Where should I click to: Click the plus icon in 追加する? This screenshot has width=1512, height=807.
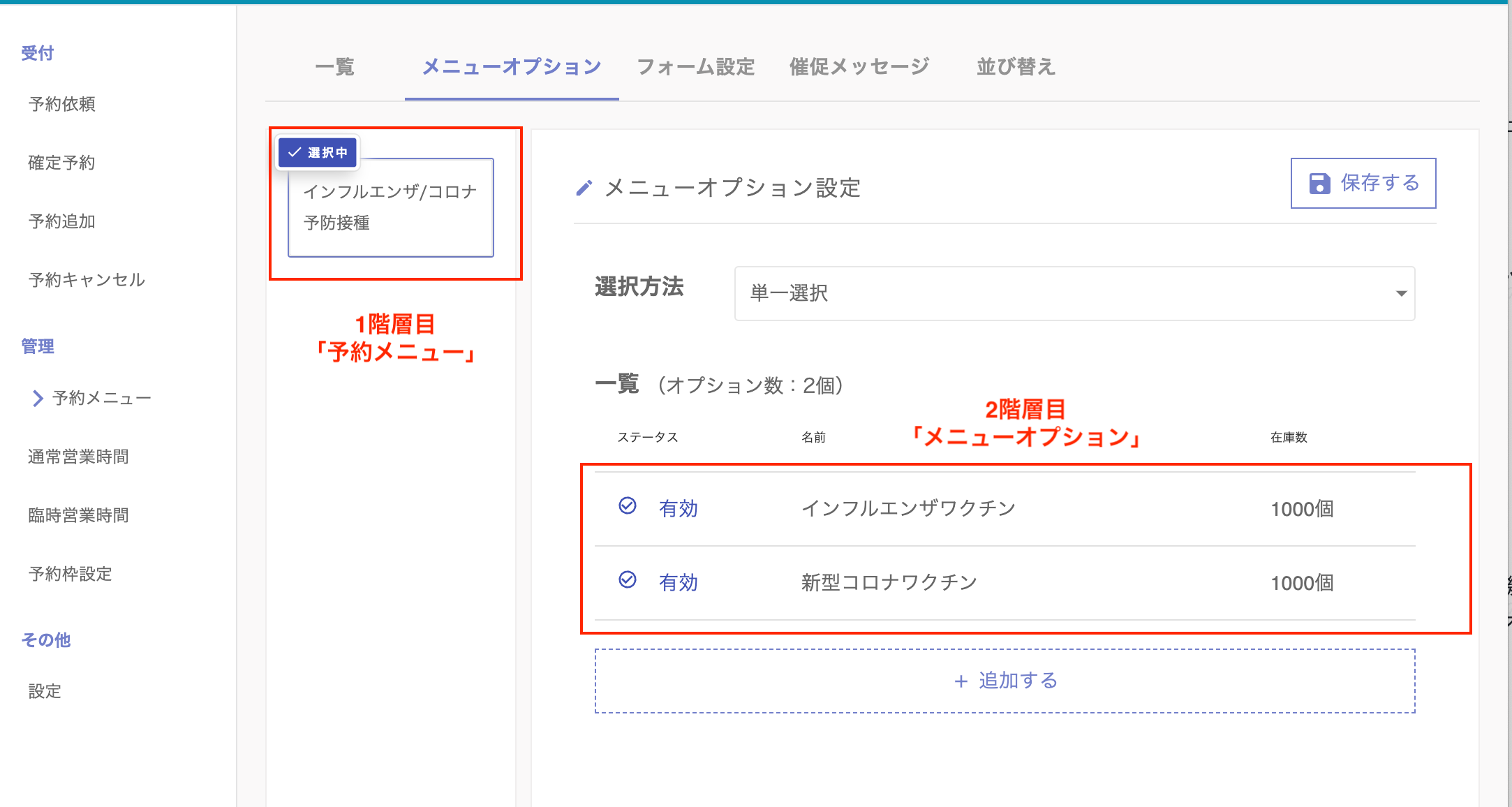(961, 681)
